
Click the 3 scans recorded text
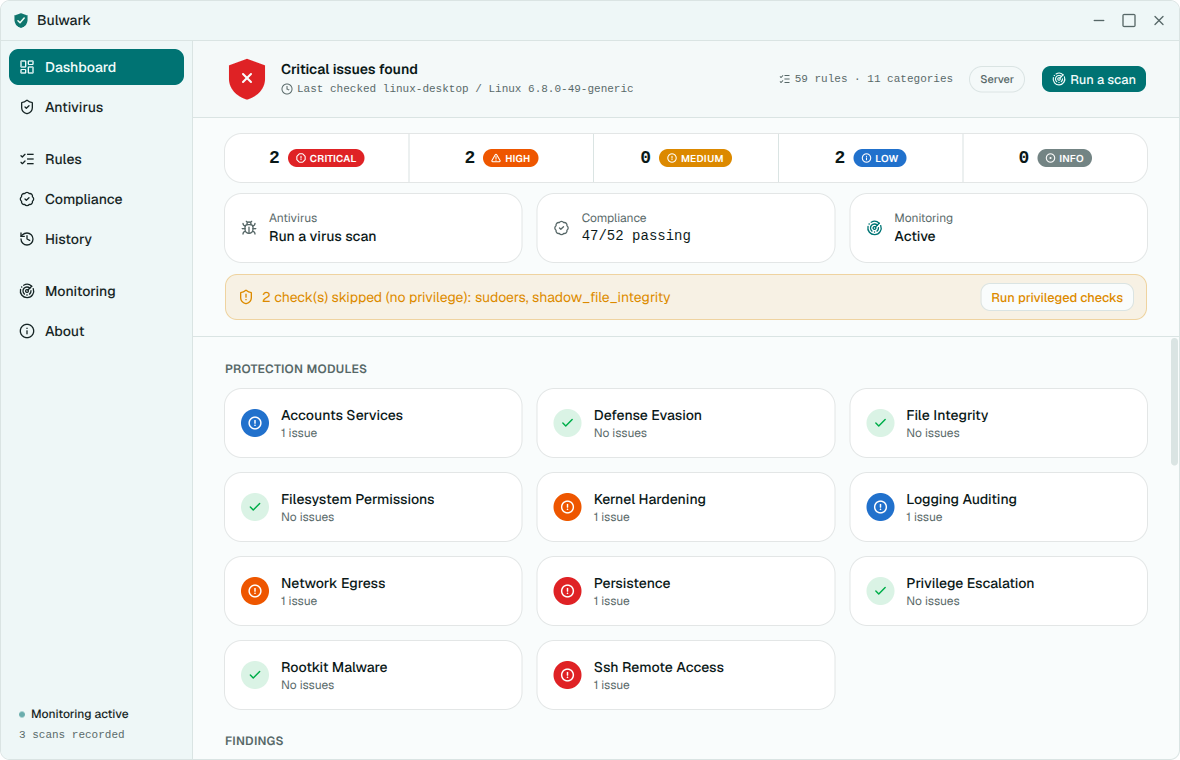point(71,734)
